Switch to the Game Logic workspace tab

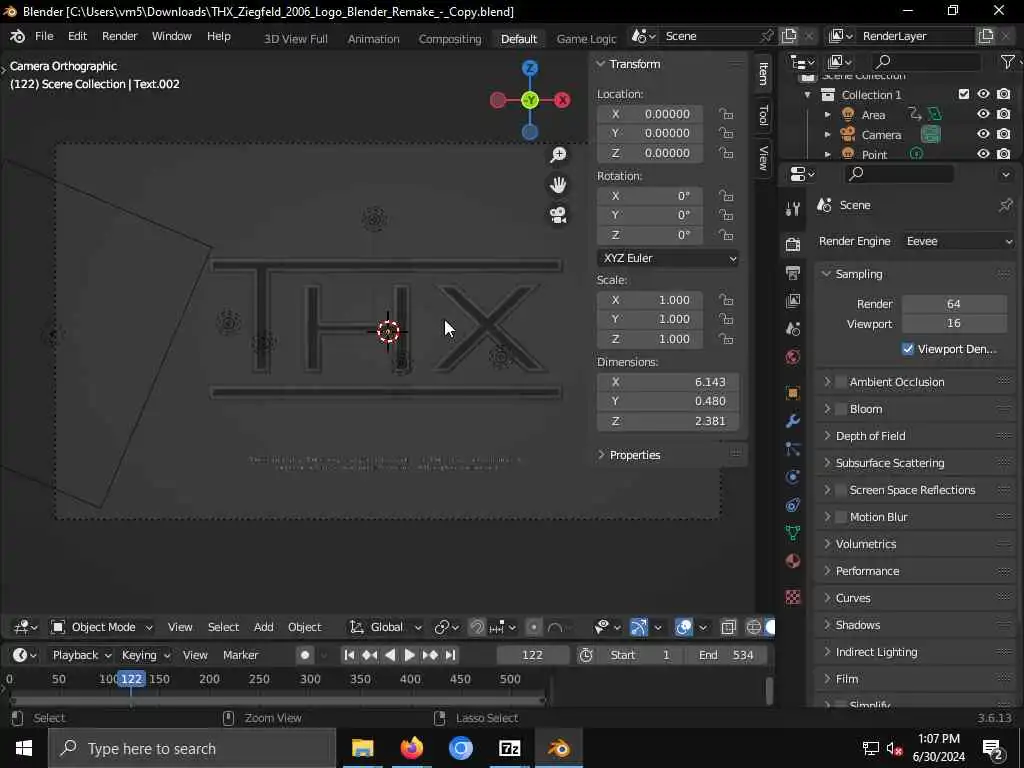click(x=586, y=39)
